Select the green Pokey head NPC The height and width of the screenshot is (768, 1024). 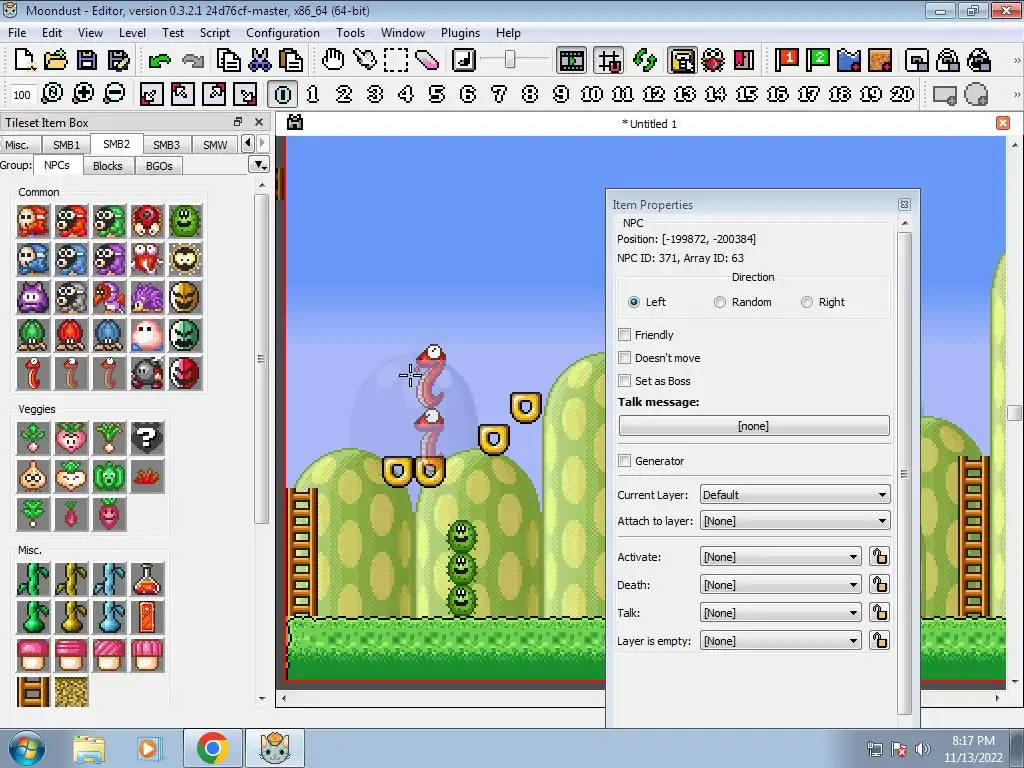click(185, 221)
